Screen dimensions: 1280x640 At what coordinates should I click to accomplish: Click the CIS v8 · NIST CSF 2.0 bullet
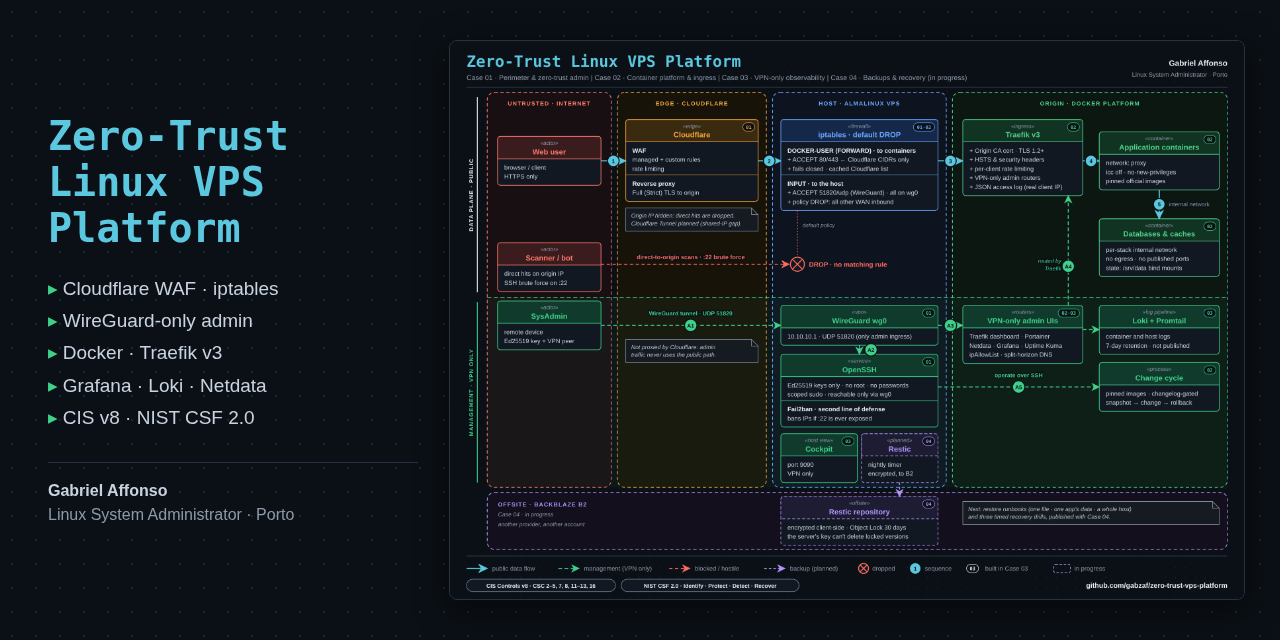click(152, 418)
